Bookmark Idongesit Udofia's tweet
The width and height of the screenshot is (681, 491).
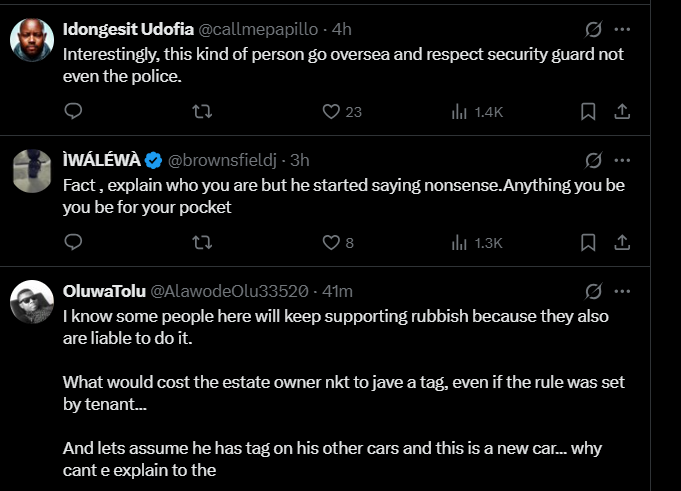click(589, 111)
